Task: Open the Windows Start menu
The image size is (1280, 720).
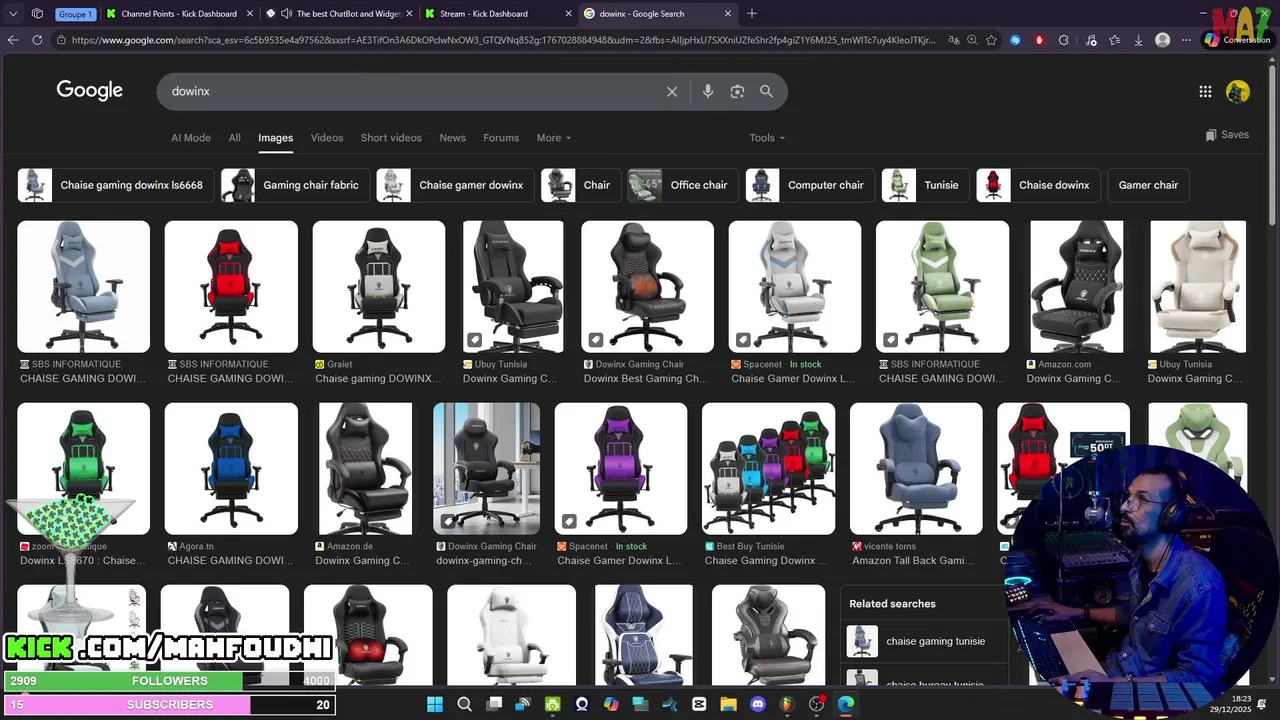Action: point(435,704)
